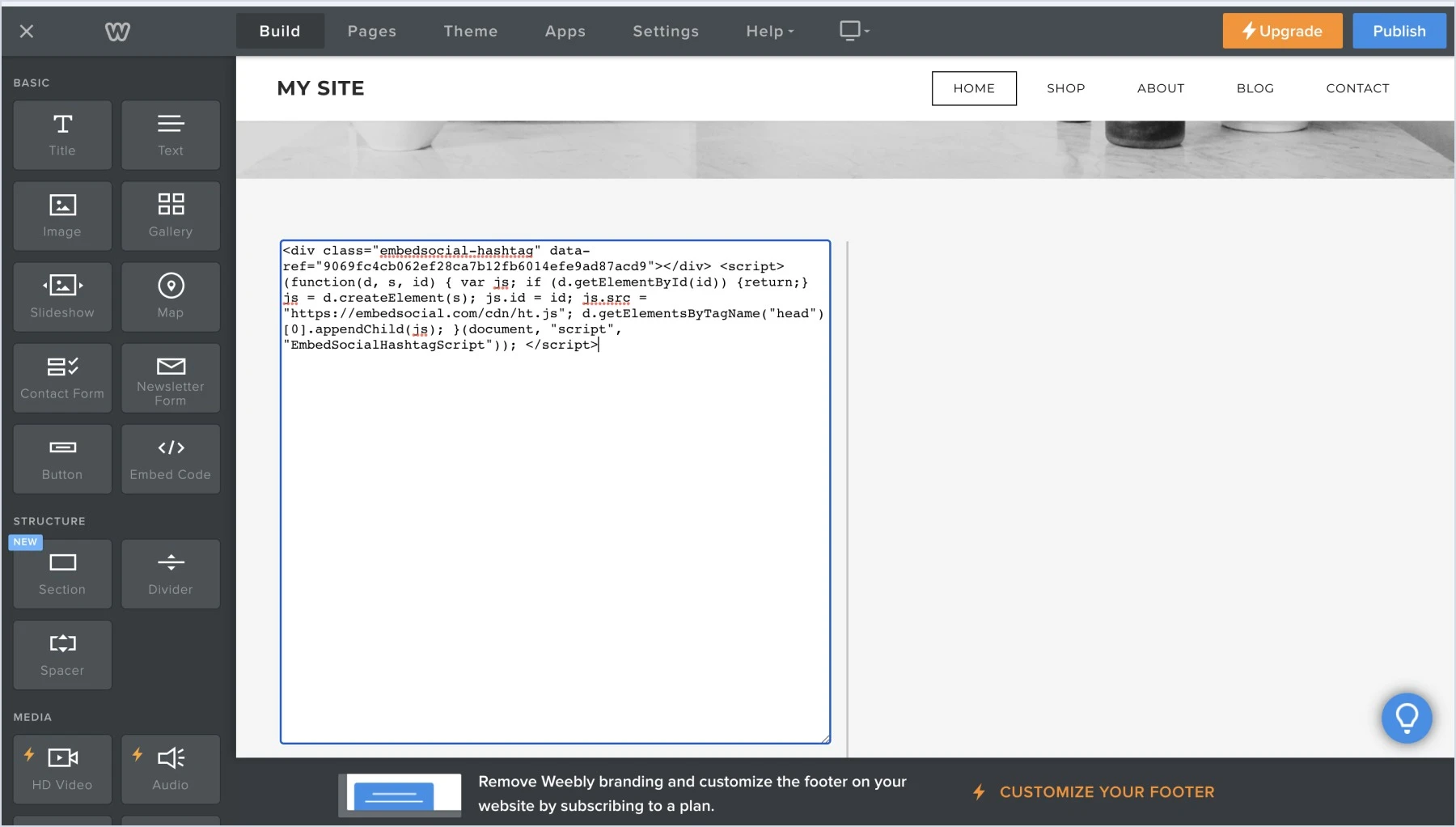1456x827 pixels.
Task: Open the Pages tab
Action: point(372,31)
